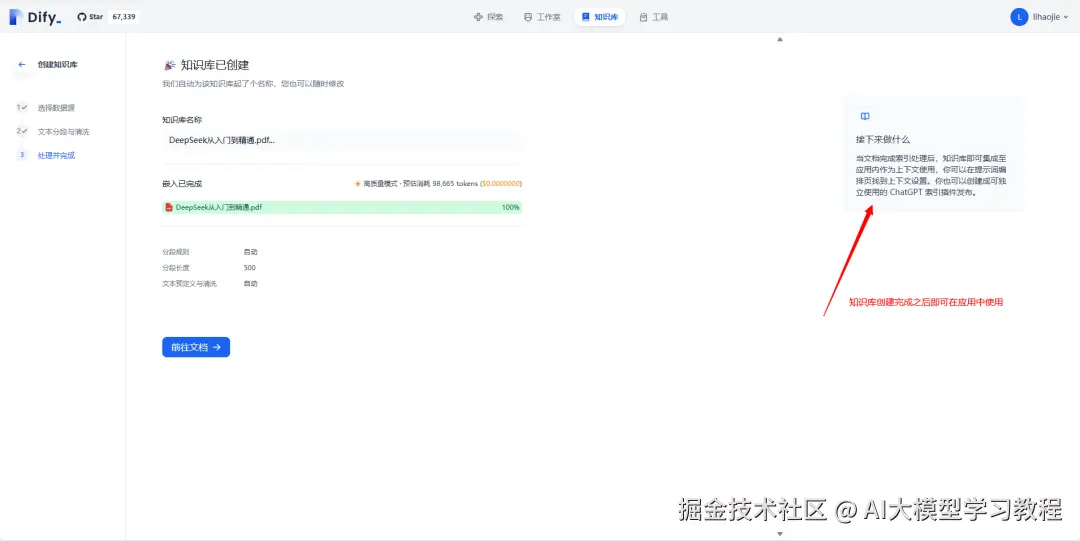Open the 探索 tab
This screenshot has height=541, width=1080.
point(488,17)
